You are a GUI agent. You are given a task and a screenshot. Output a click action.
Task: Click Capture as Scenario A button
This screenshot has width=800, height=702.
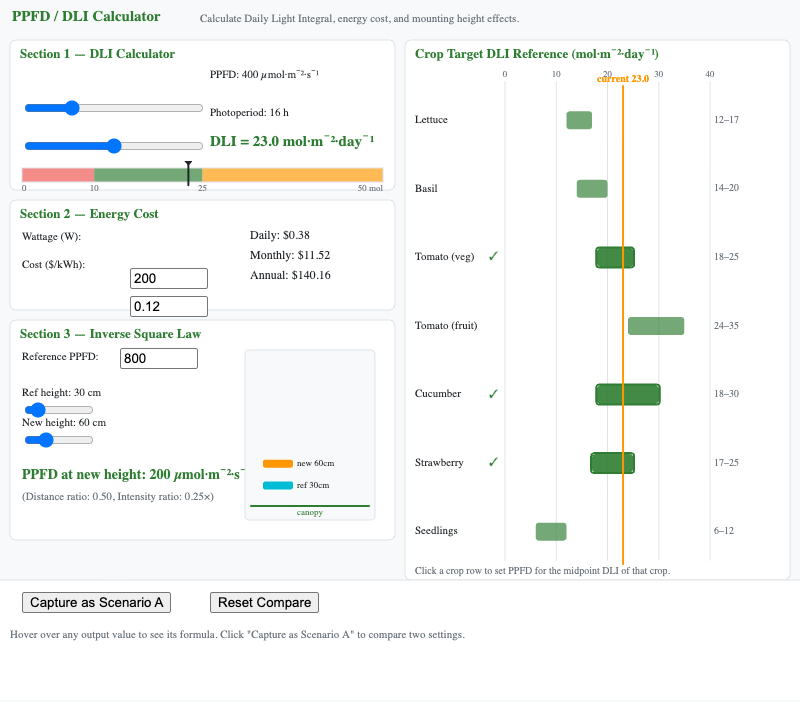coord(96,603)
